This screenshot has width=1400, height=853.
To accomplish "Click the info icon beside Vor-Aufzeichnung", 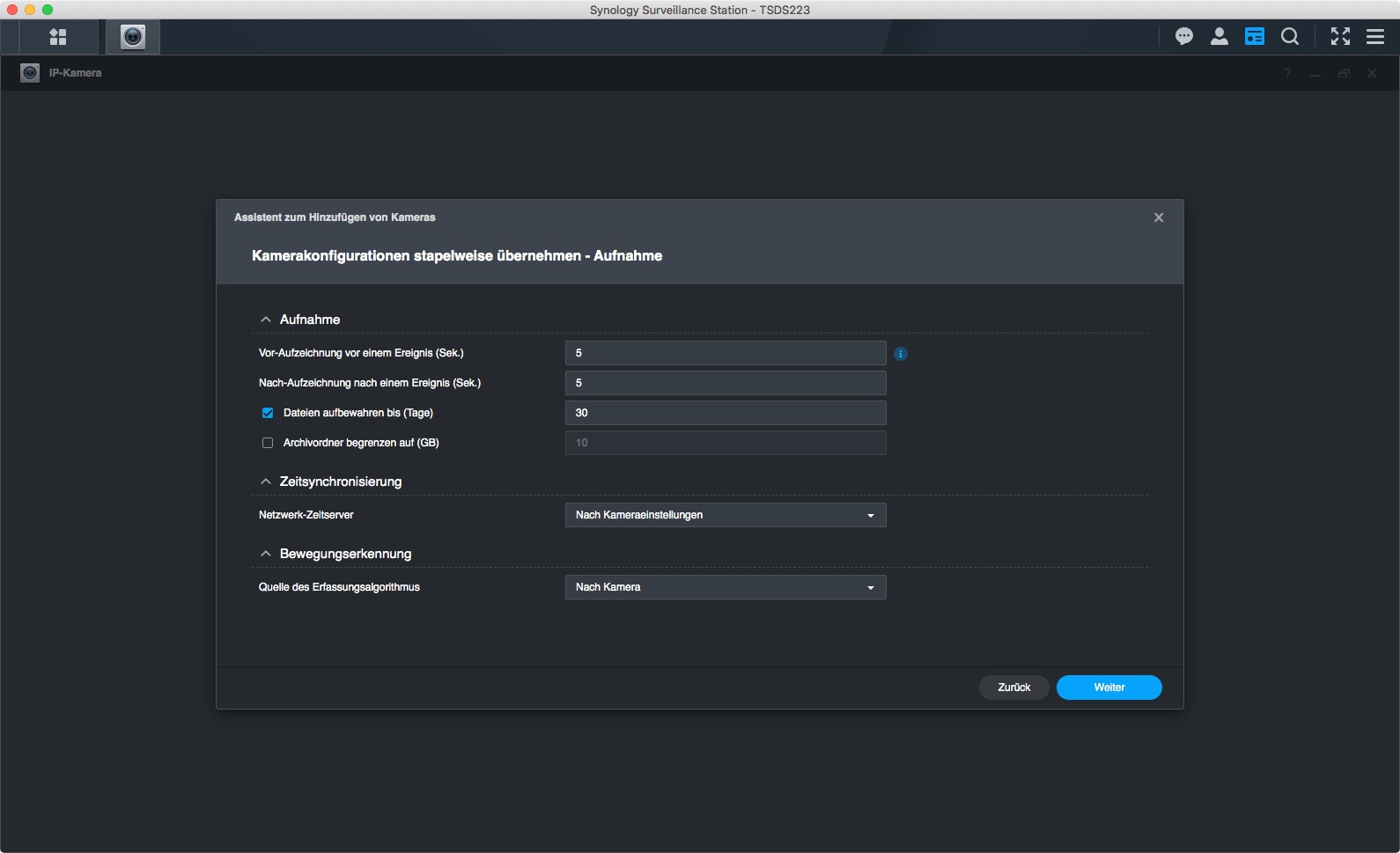I will [x=901, y=354].
